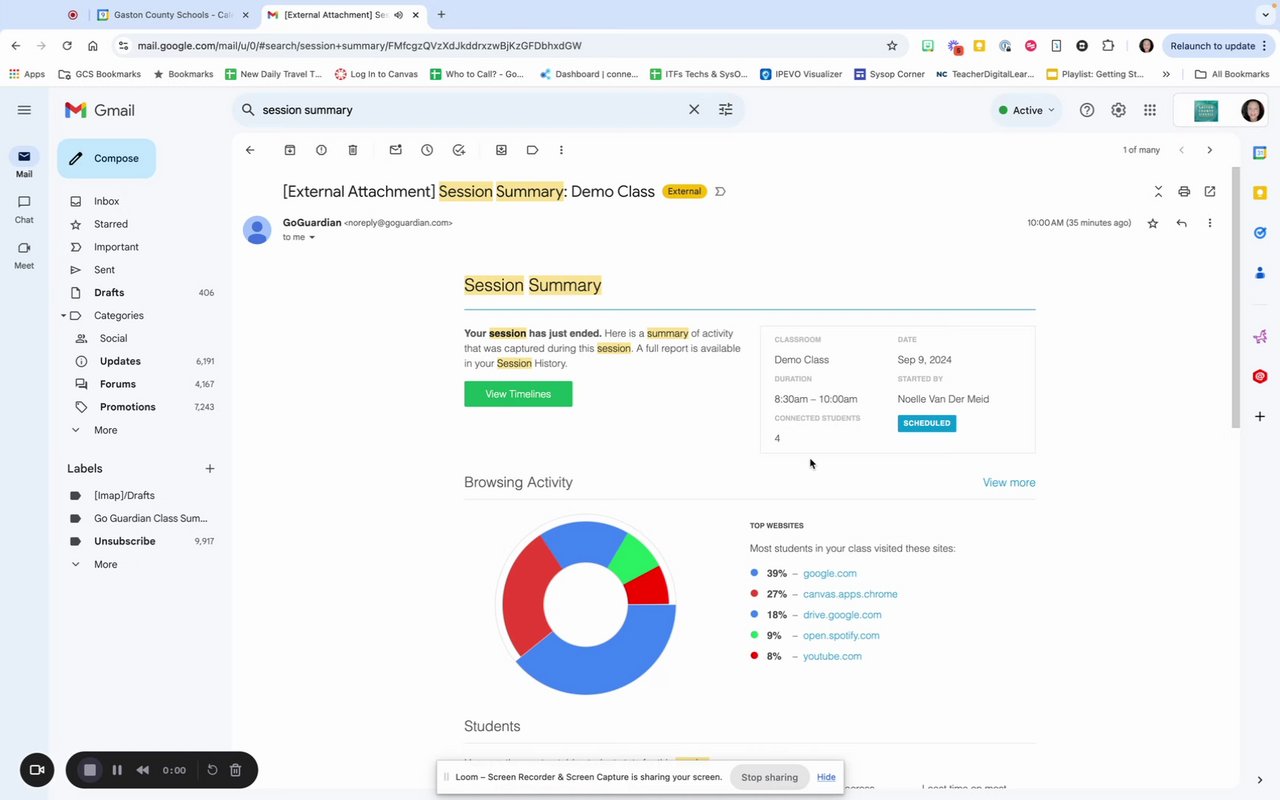Archive this email
Screen dimensions: 1280x800
click(290, 150)
